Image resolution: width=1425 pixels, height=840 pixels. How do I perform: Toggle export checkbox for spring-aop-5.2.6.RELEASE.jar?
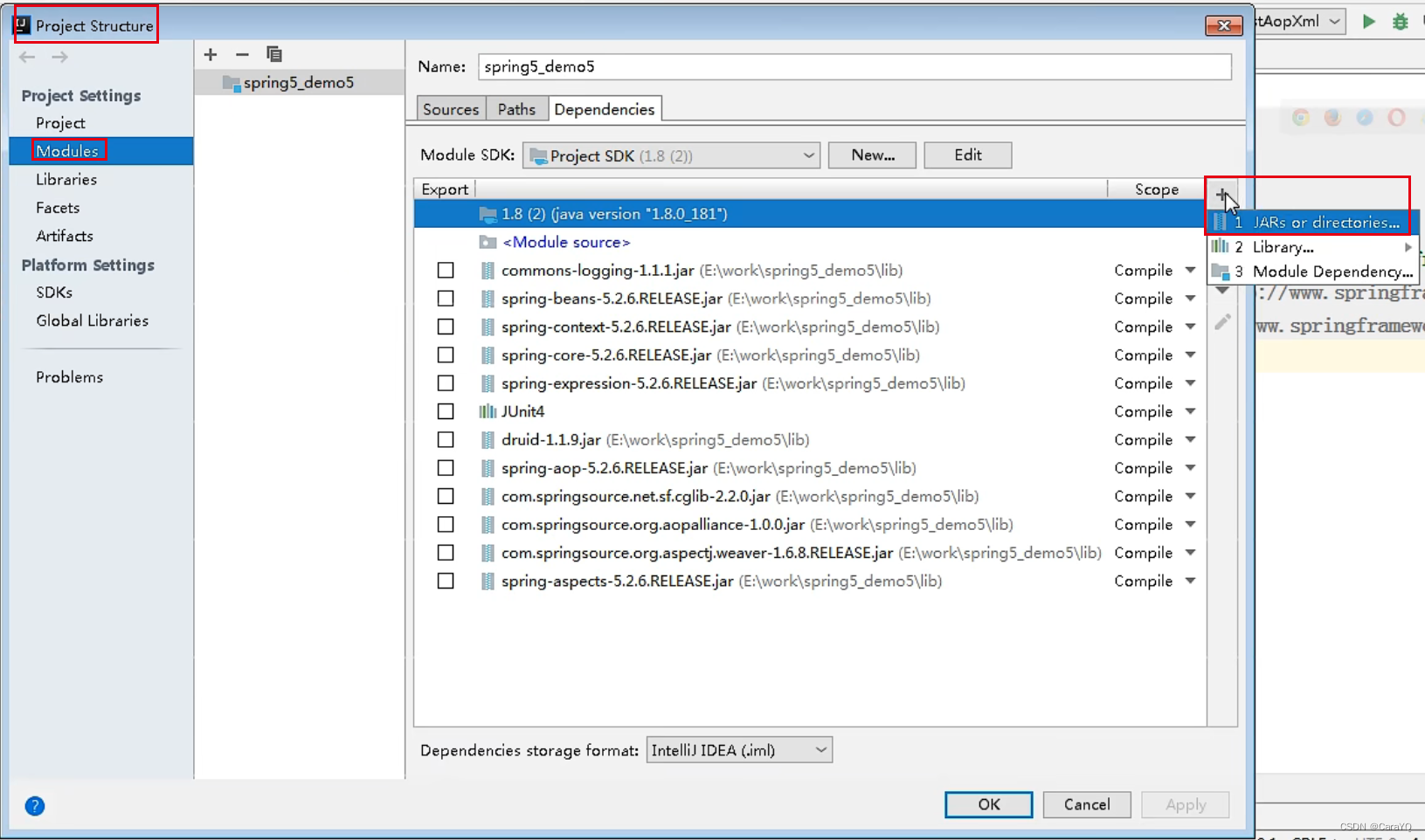(x=446, y=468)
